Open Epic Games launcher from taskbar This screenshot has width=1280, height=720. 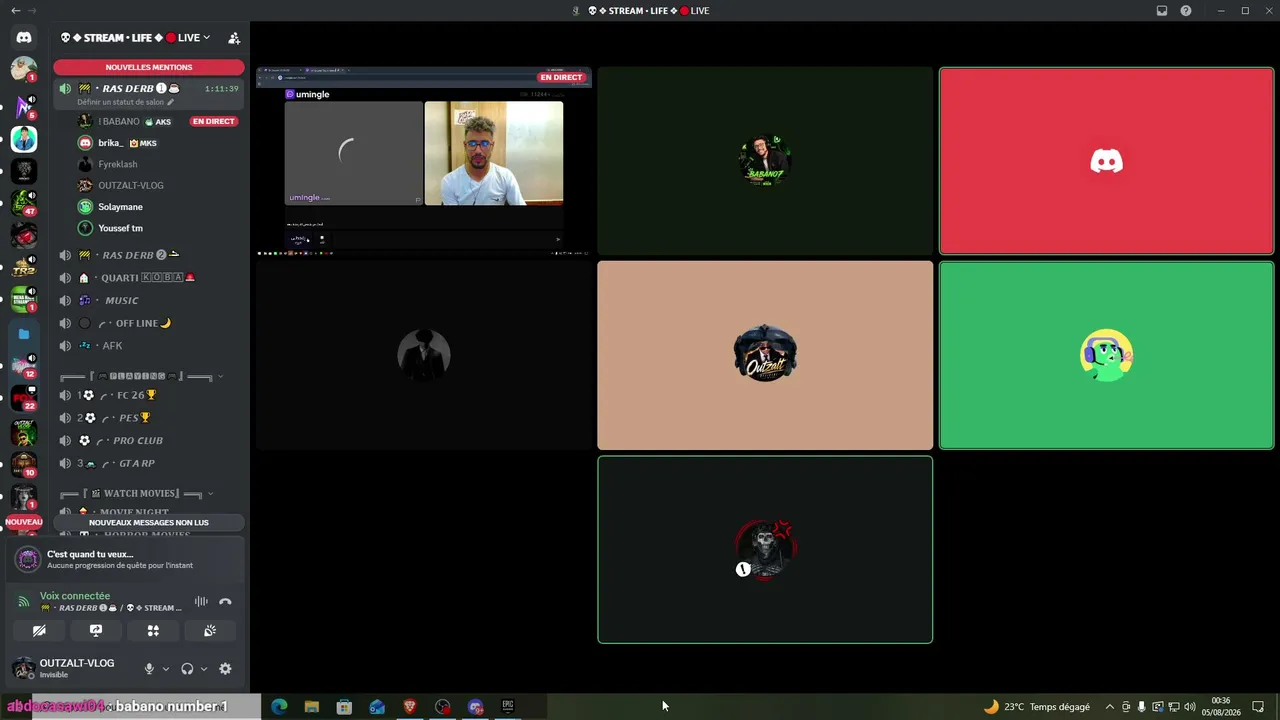(x=508, y=707)
